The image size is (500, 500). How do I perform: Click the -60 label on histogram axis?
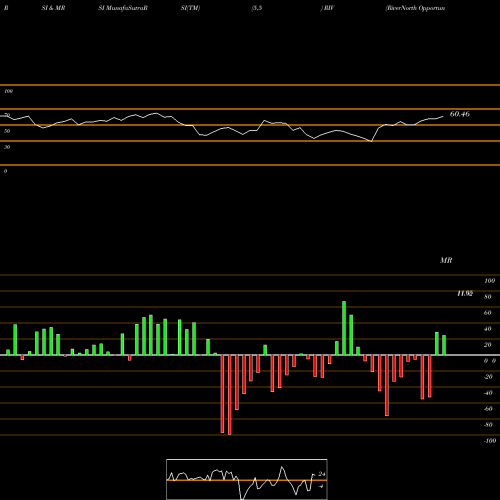point(488,409)
